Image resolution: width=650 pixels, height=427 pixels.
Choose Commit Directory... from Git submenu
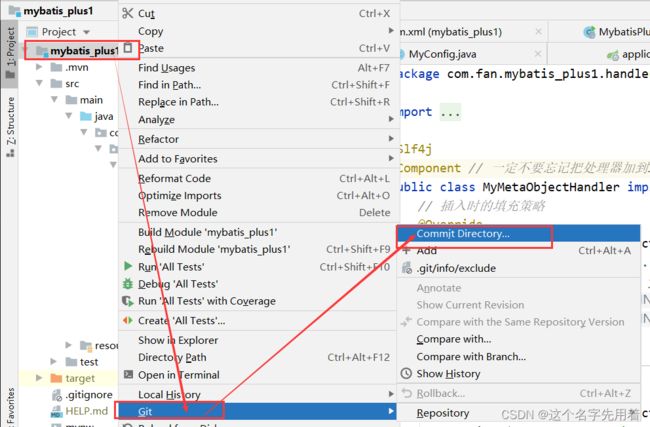(518, 233)
